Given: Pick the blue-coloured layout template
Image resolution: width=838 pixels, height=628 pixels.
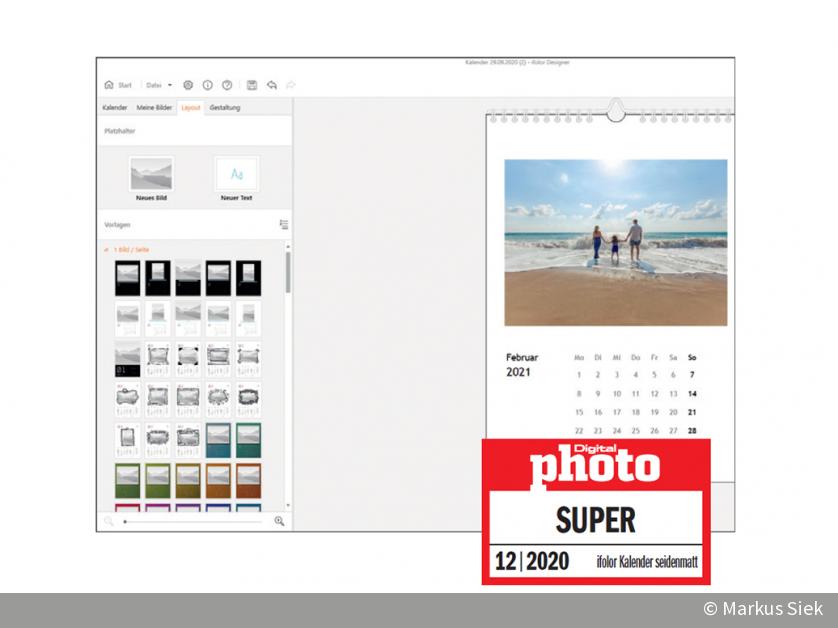Looking at the screenshot, I should click(x=219, y=441).
